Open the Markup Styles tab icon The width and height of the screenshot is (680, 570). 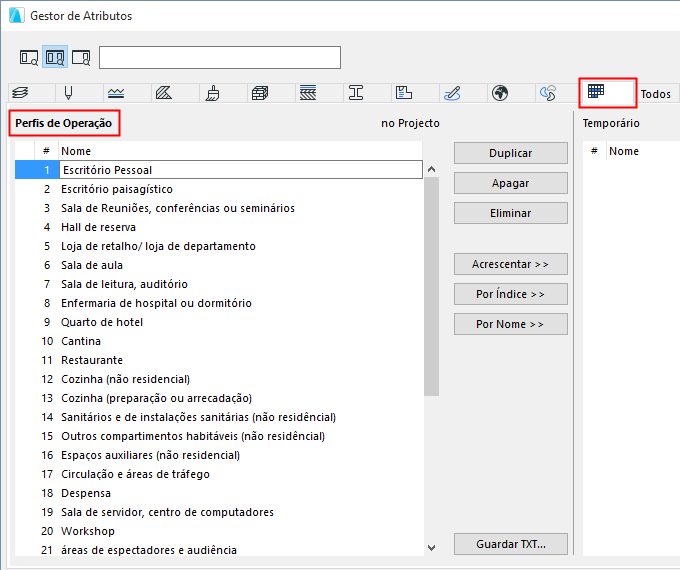pyautogui.click(x=452, y=93)
